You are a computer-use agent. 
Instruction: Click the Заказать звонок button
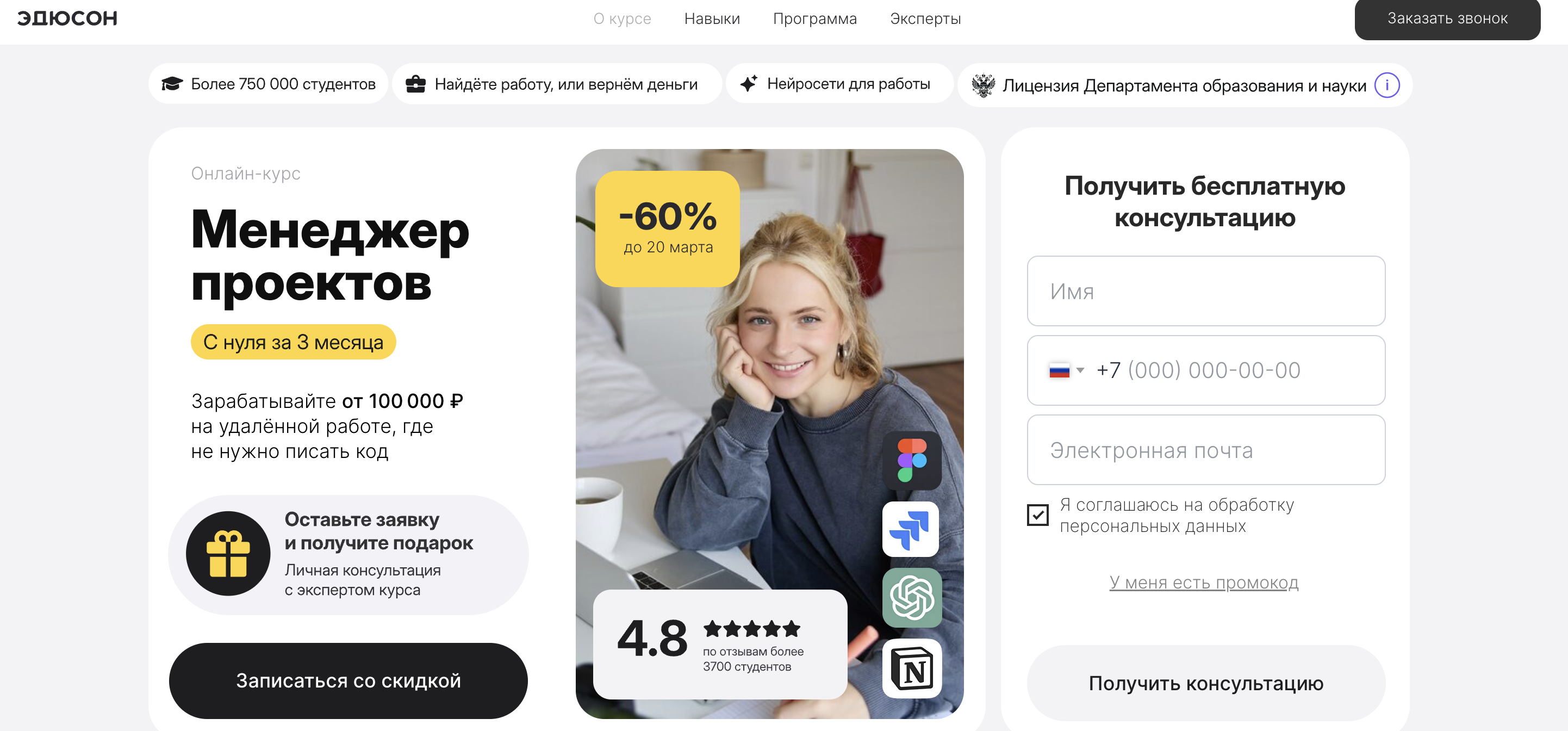tap(1447, 19)
